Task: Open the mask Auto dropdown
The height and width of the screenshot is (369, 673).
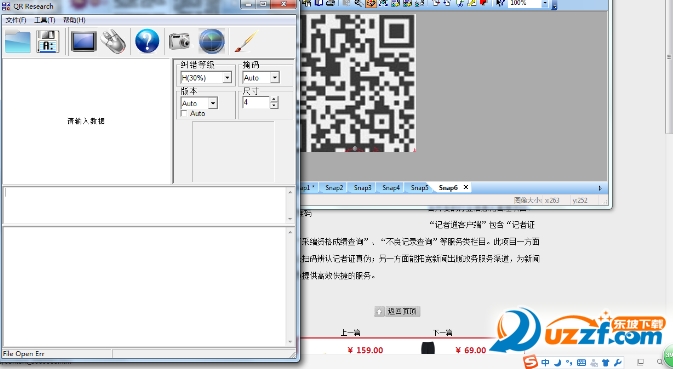Action: [275, 77]
